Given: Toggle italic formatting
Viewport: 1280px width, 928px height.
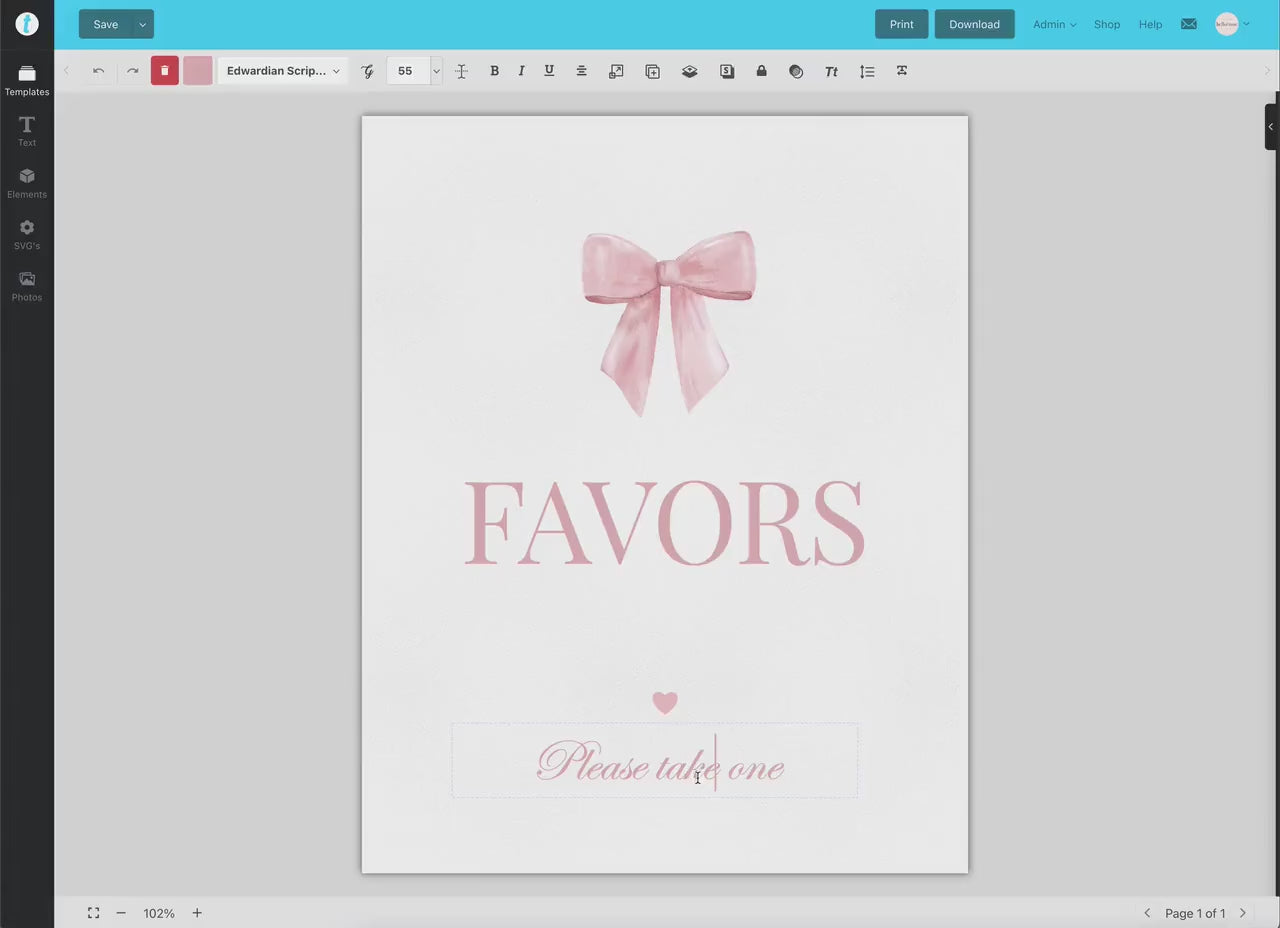Looking at the screenshot, I should (521, 71).
